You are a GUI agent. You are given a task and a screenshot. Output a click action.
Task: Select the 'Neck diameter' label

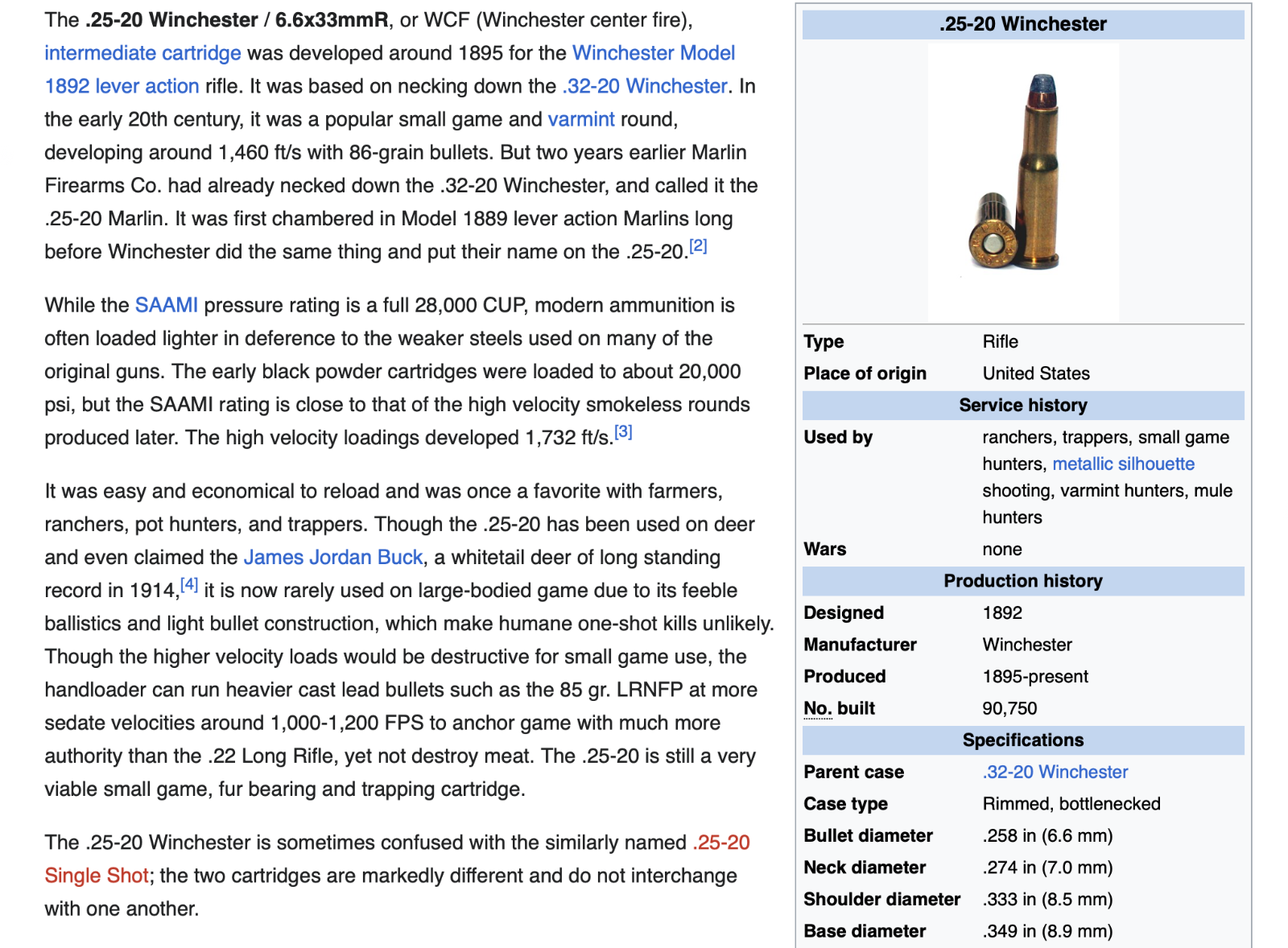(865, 868)
